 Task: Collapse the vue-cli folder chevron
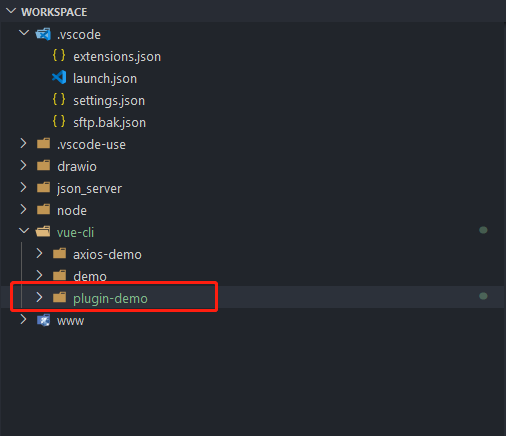(x=24, y=231)
